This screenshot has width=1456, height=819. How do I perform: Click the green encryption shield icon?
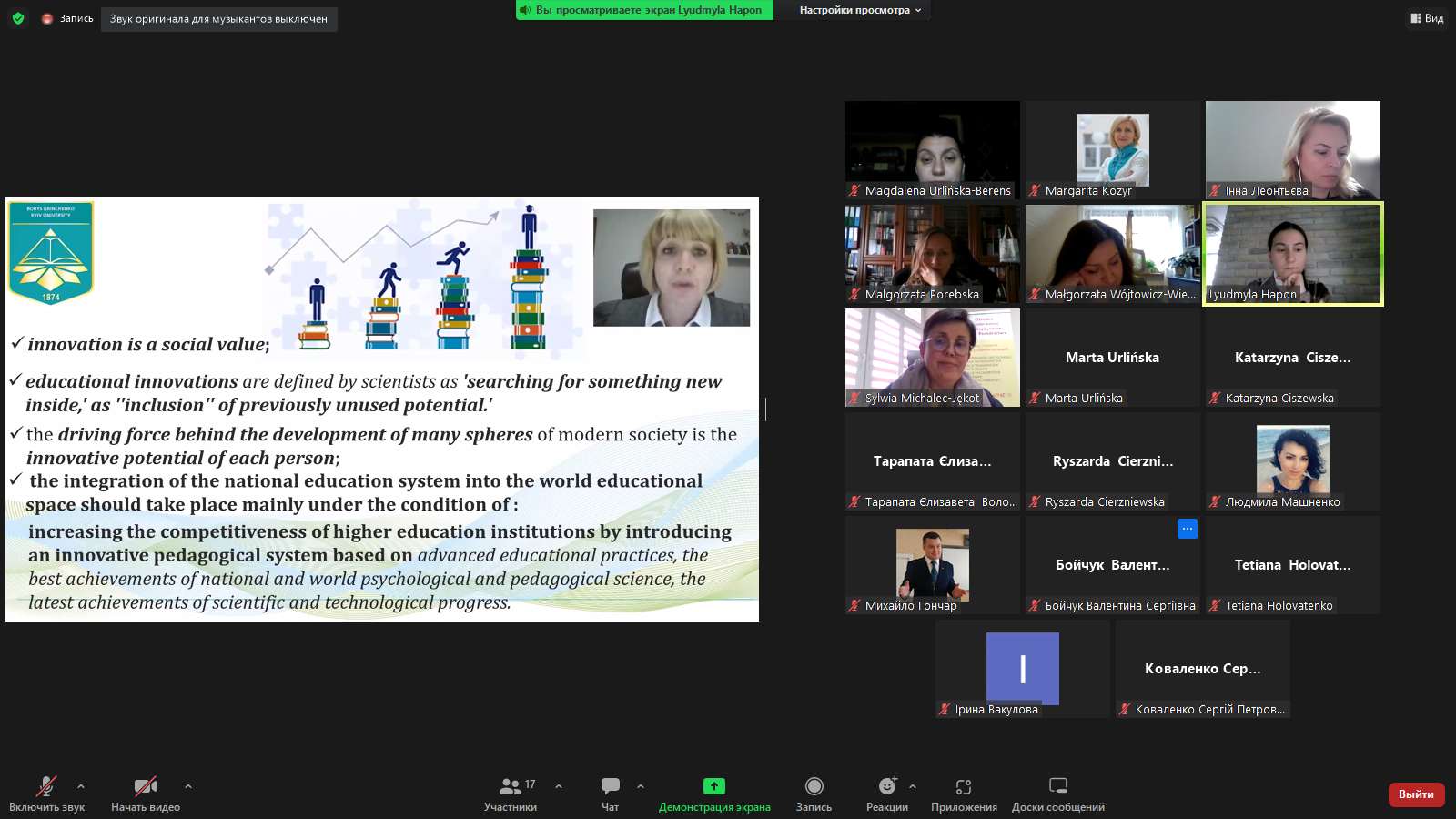click(18, 18)
